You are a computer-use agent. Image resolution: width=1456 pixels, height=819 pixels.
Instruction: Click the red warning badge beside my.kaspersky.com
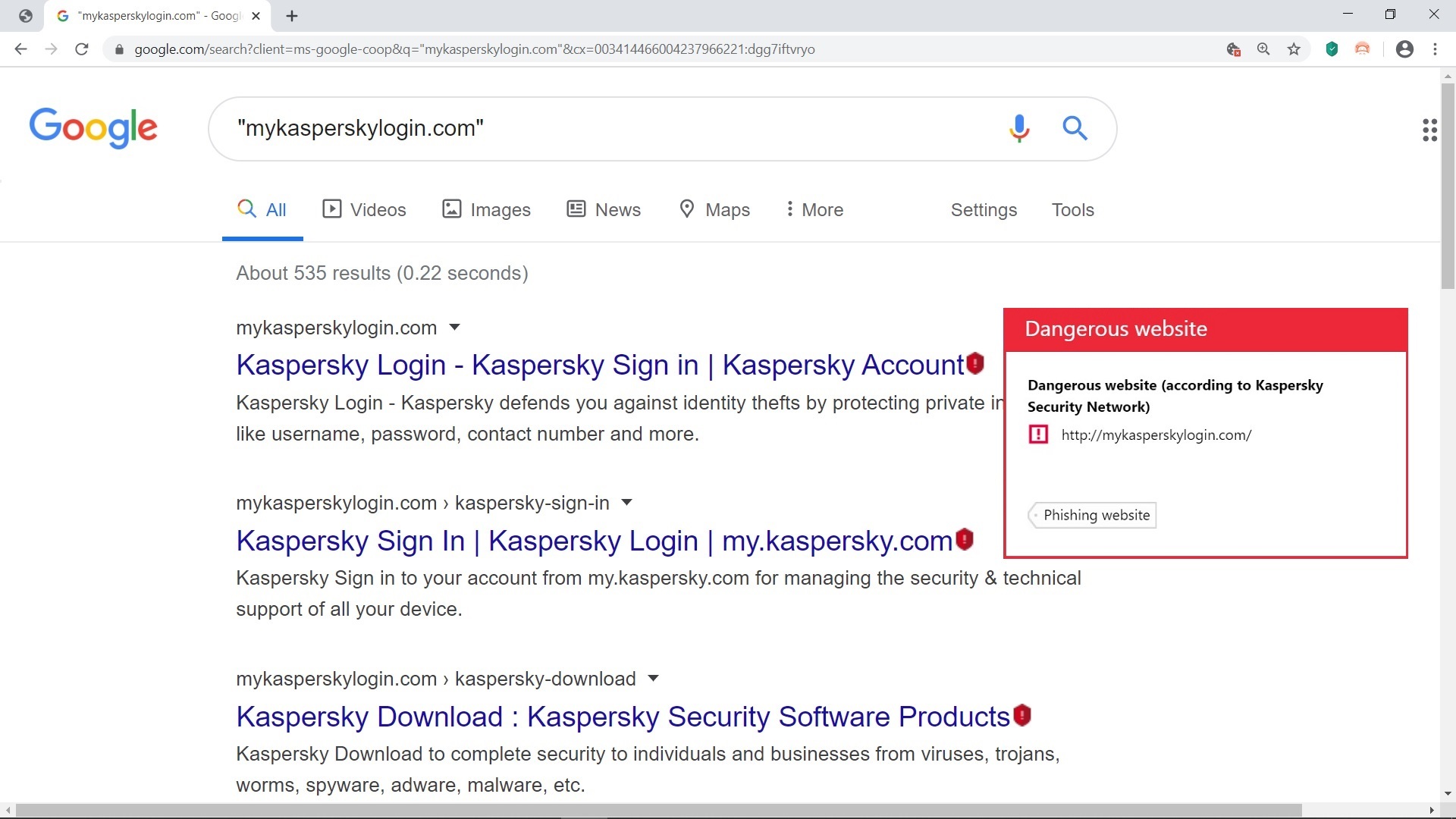click(964, 539)
